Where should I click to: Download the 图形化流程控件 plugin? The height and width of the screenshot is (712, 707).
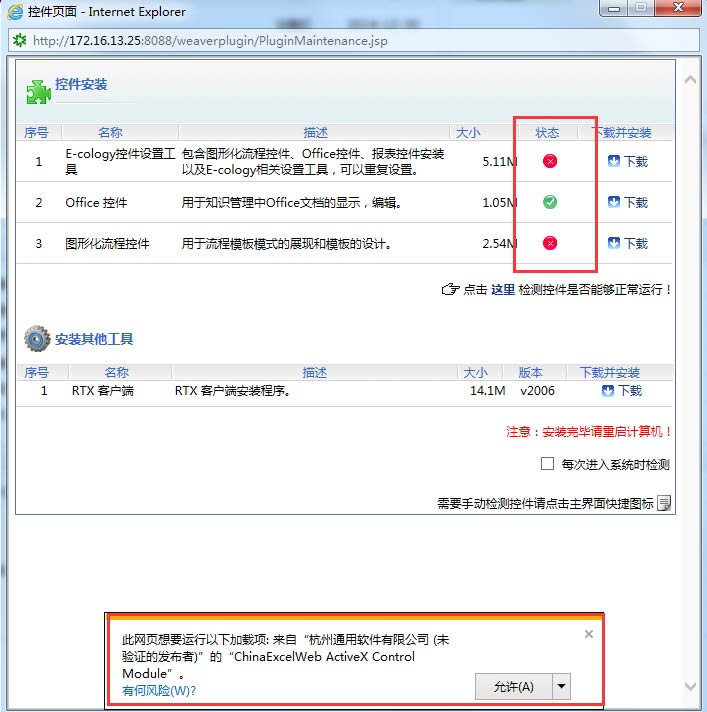coord(627,243)
